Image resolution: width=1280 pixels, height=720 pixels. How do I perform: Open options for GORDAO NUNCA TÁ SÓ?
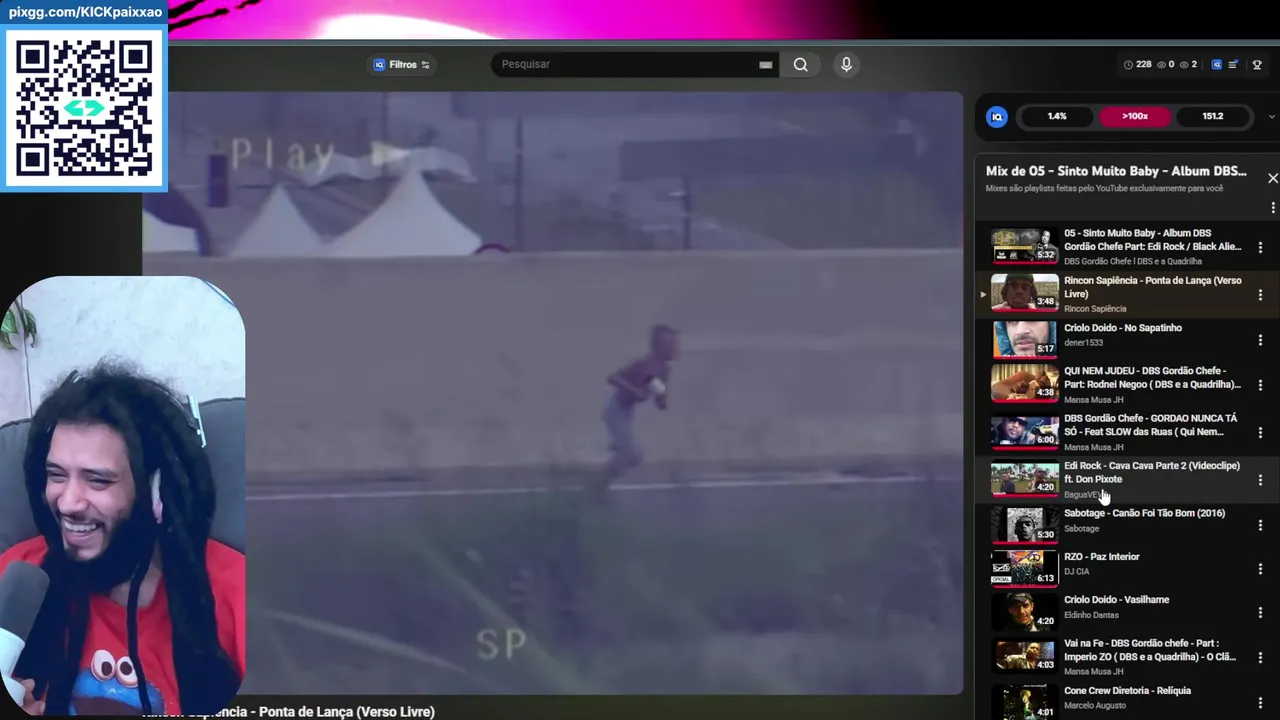point(1260,432)
